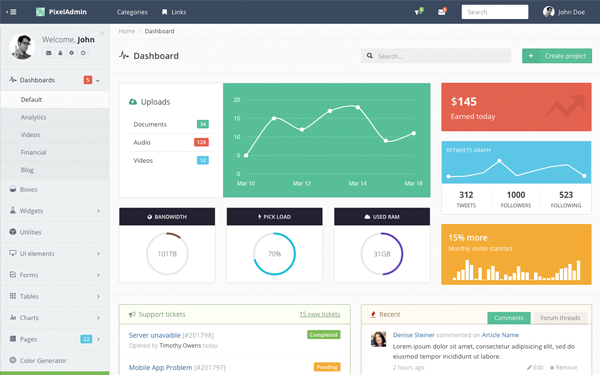Open the megaphone notifications icon
600x375 pixels.
pyautogui.click(x=419, y=12)
